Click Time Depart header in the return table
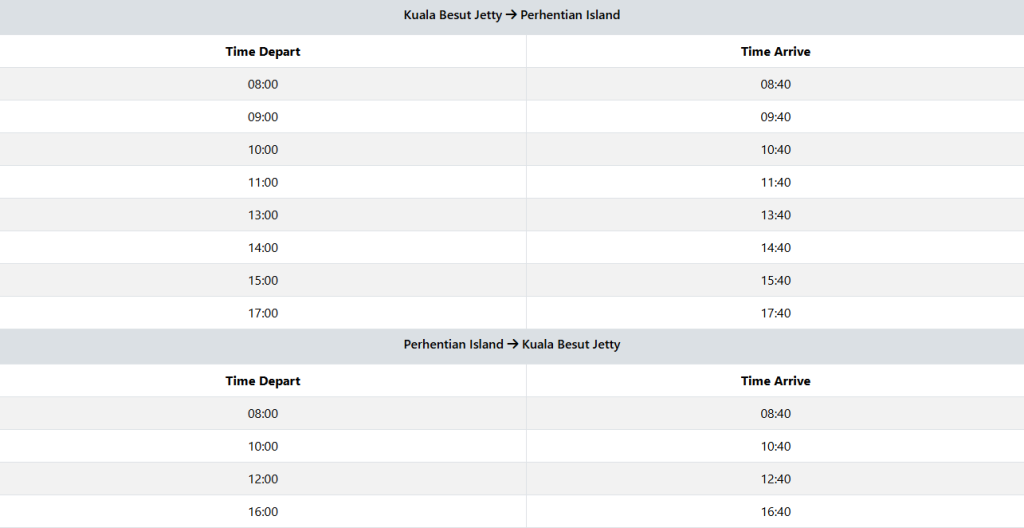1024x528 pixels. (x=263, y=381)
